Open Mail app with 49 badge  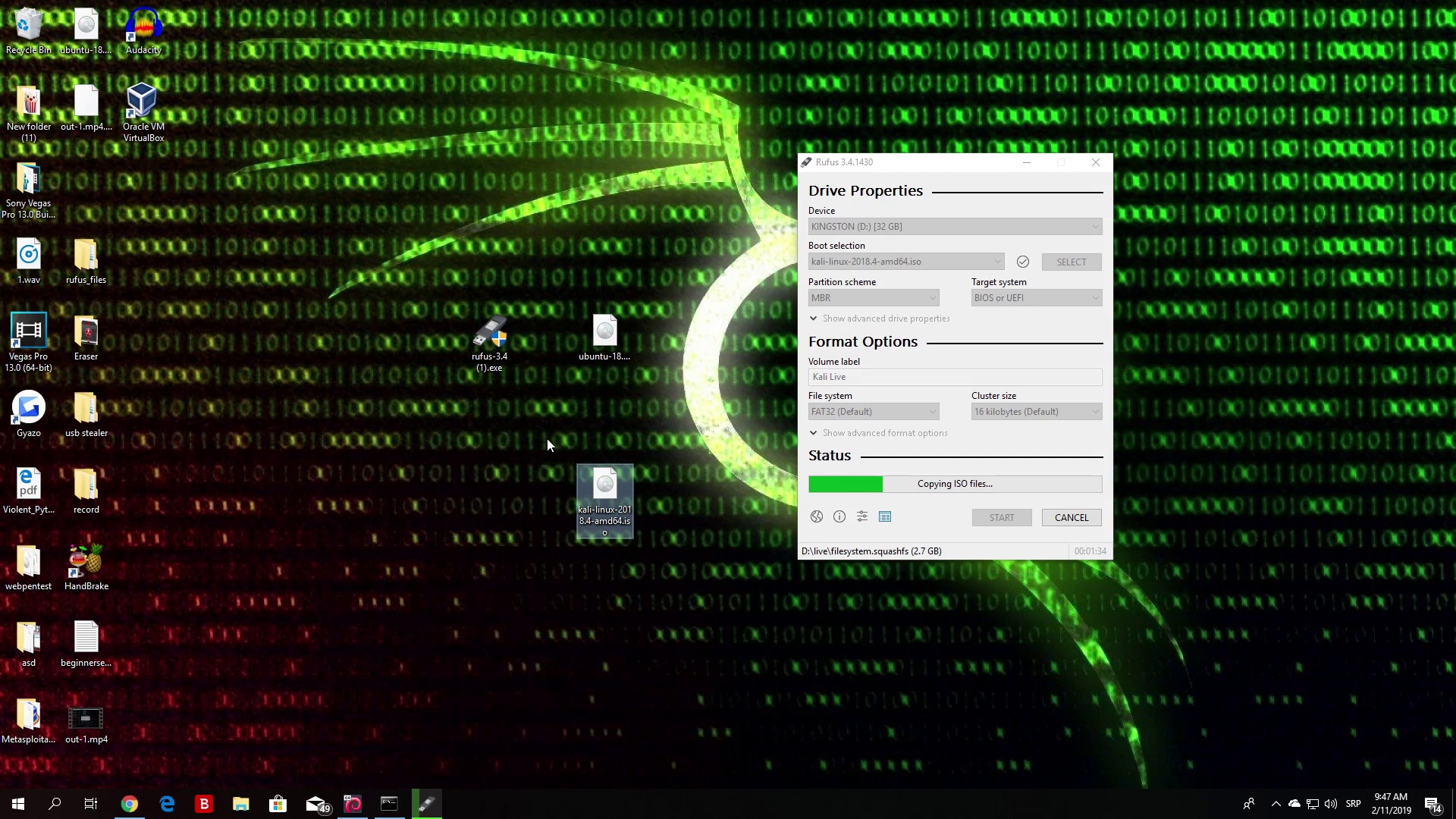click(317, 804)
